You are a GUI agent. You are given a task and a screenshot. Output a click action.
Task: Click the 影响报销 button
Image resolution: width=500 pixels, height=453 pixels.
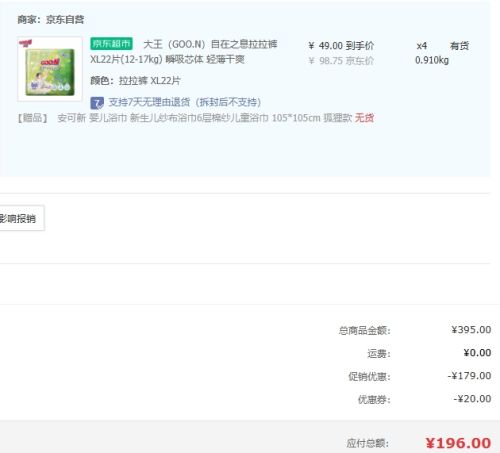pos(20,218)
